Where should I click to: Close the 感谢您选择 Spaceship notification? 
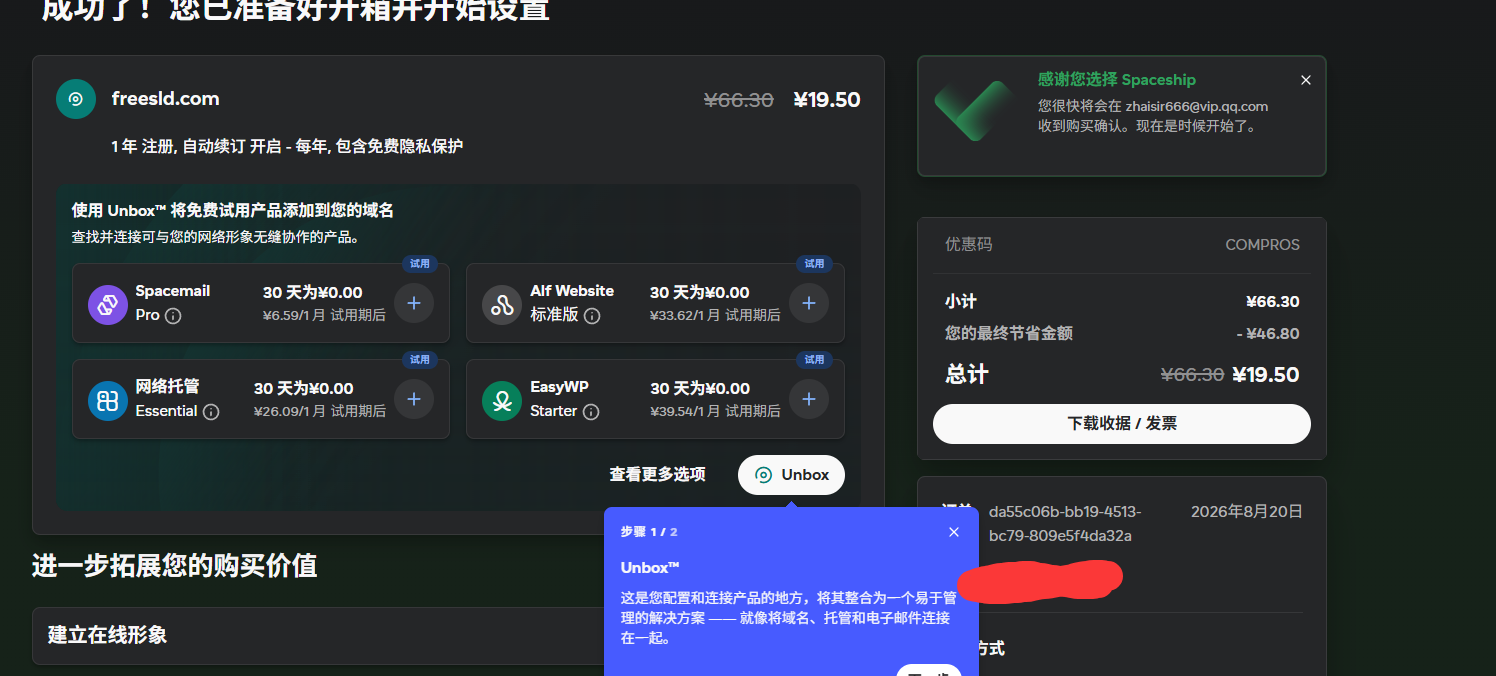[x=1306, y=80]
